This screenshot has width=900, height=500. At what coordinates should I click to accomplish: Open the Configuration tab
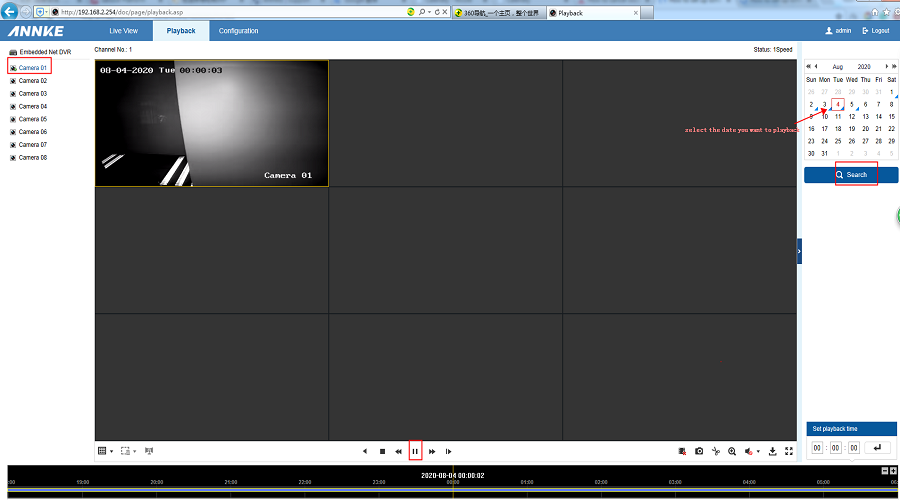coord(238,31)
